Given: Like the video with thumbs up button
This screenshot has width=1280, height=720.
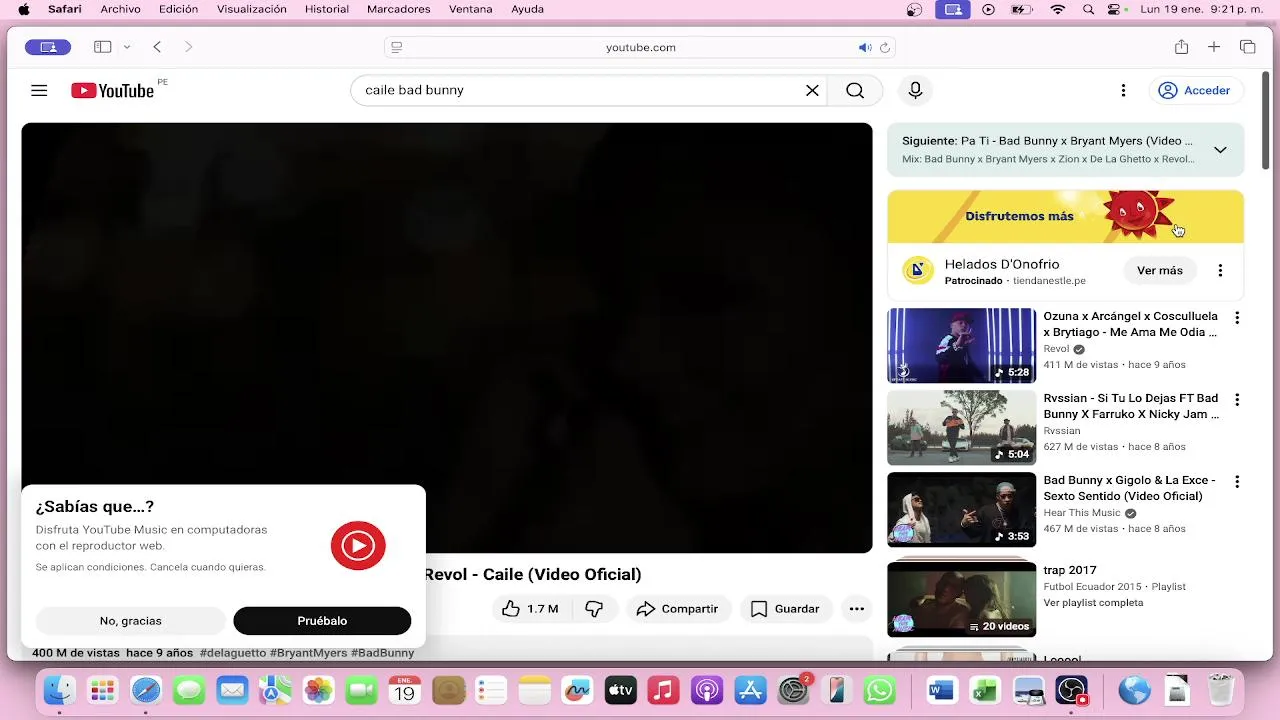Looking at the screenshot, I should point(530,609).
